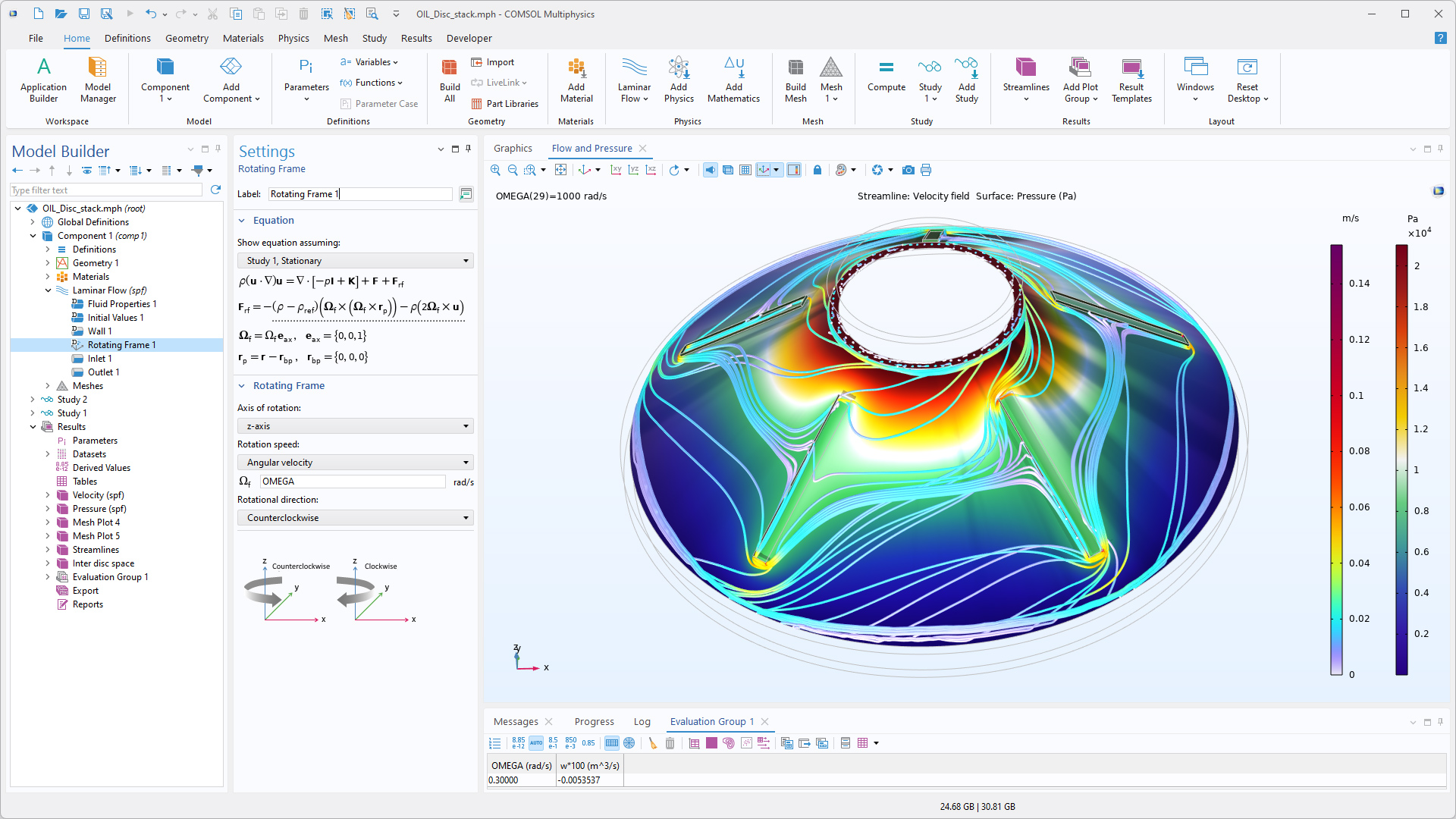1456x819 pixels.
Task: Click the xy-plane view icon
Action: [x=616, y=170]
